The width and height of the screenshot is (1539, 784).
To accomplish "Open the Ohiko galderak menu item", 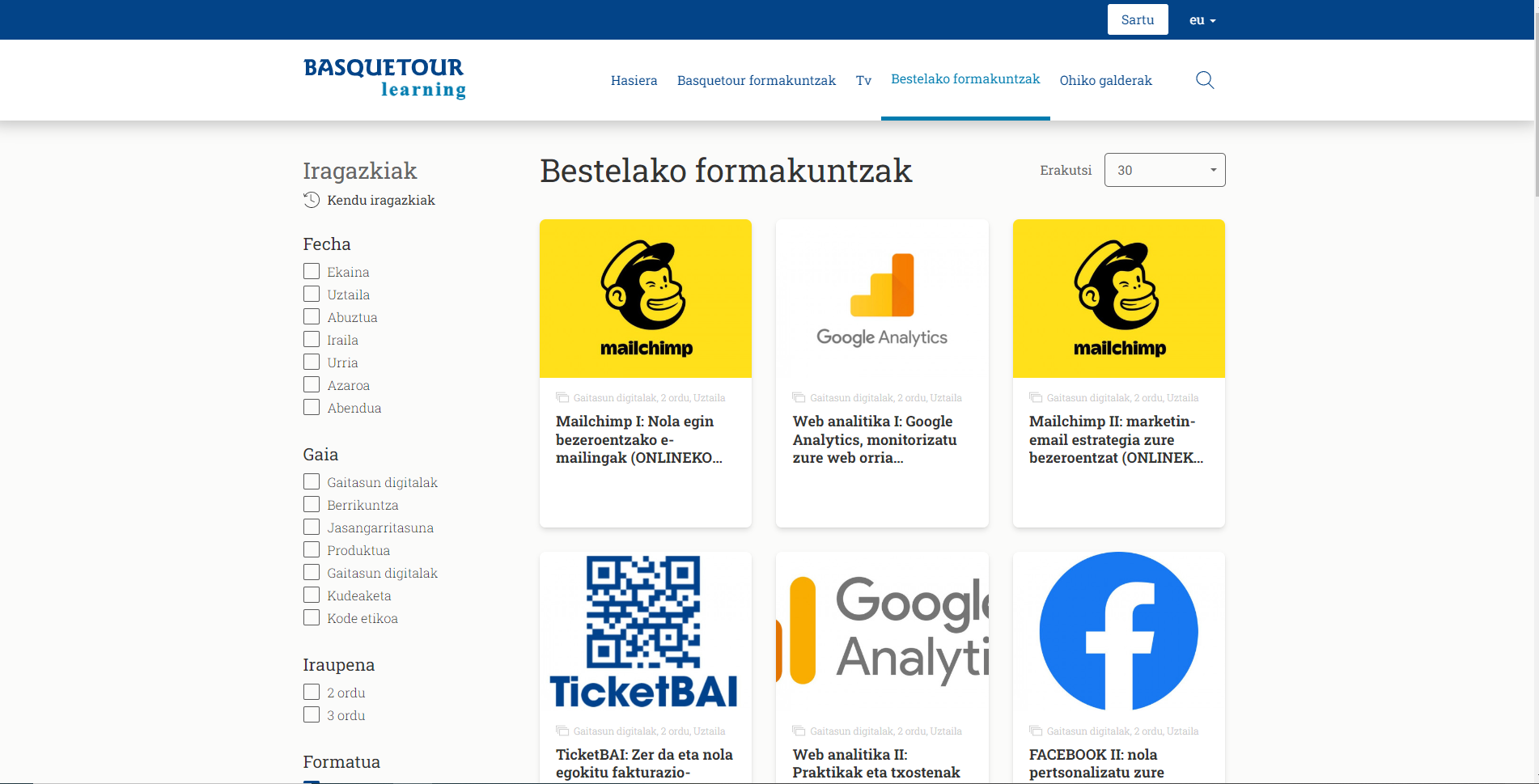I will pos(1105,80).
